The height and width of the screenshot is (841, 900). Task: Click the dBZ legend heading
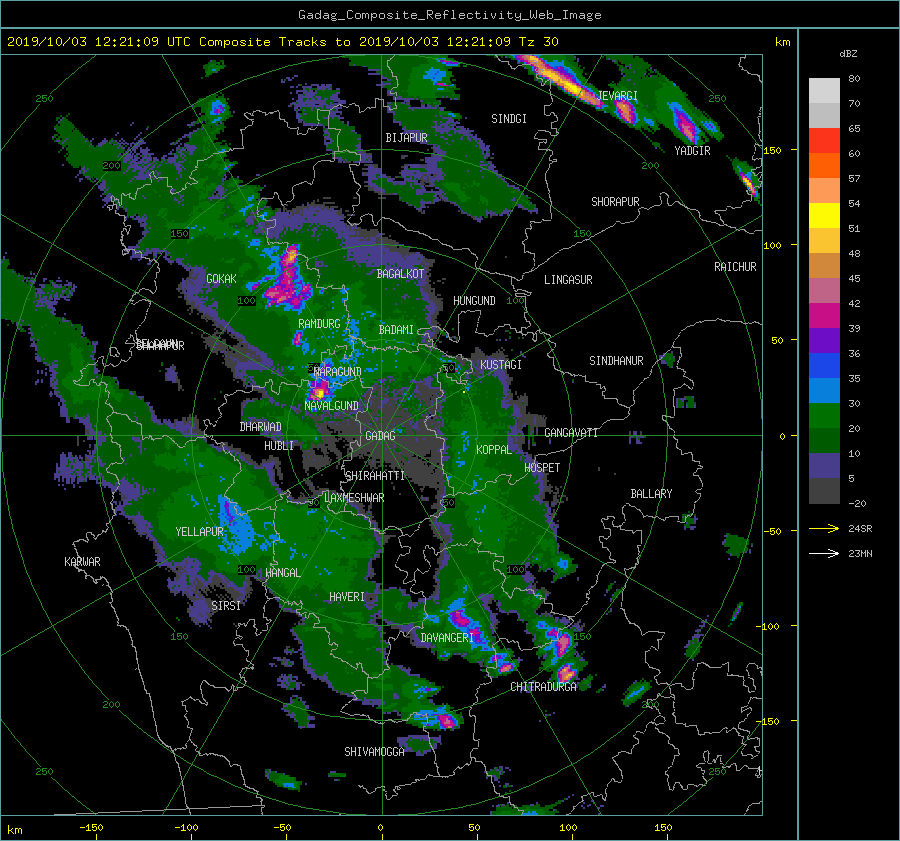pyautogui.click(x=848, y=54)
